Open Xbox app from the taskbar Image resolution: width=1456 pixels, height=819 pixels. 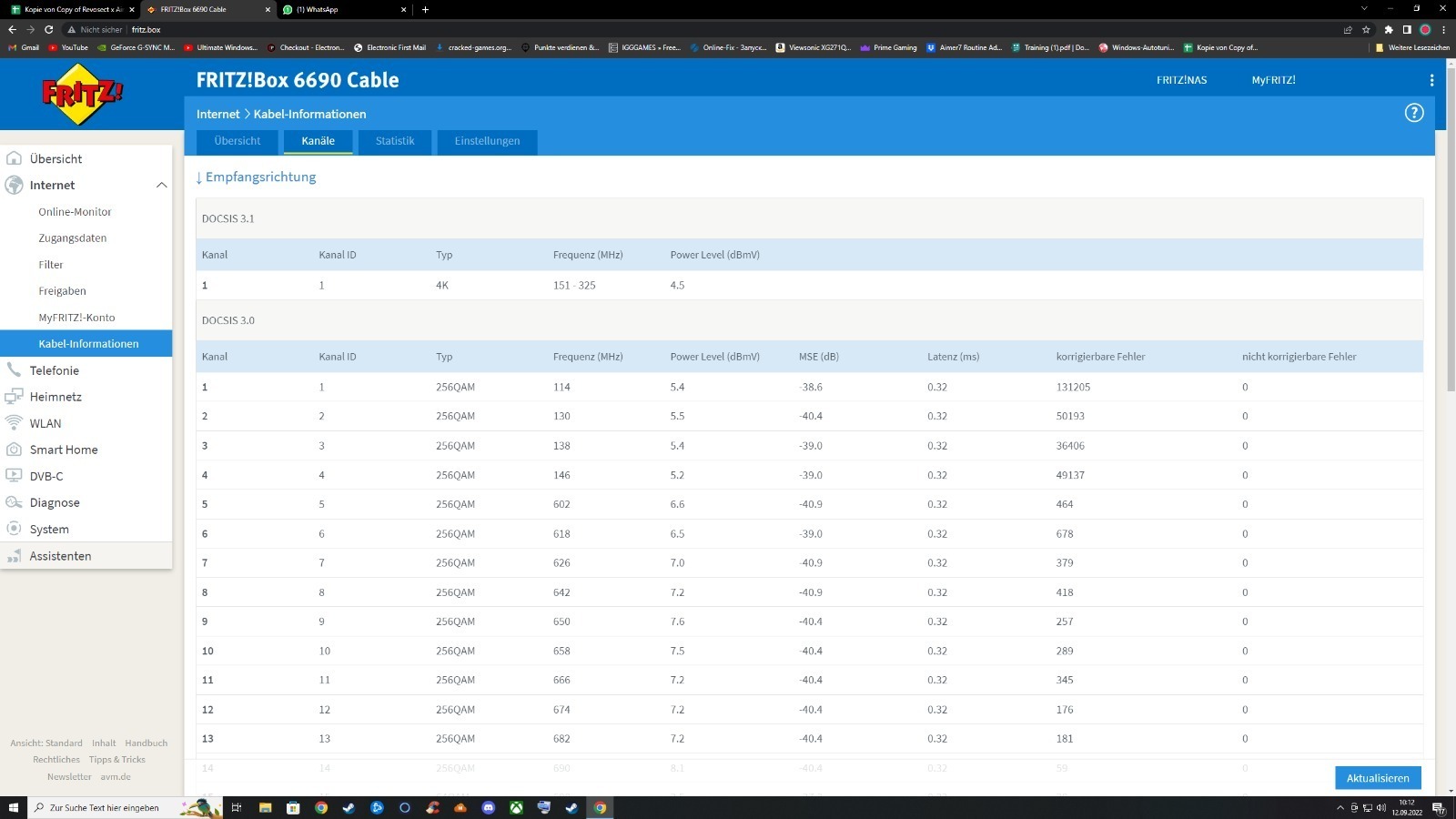516,807
